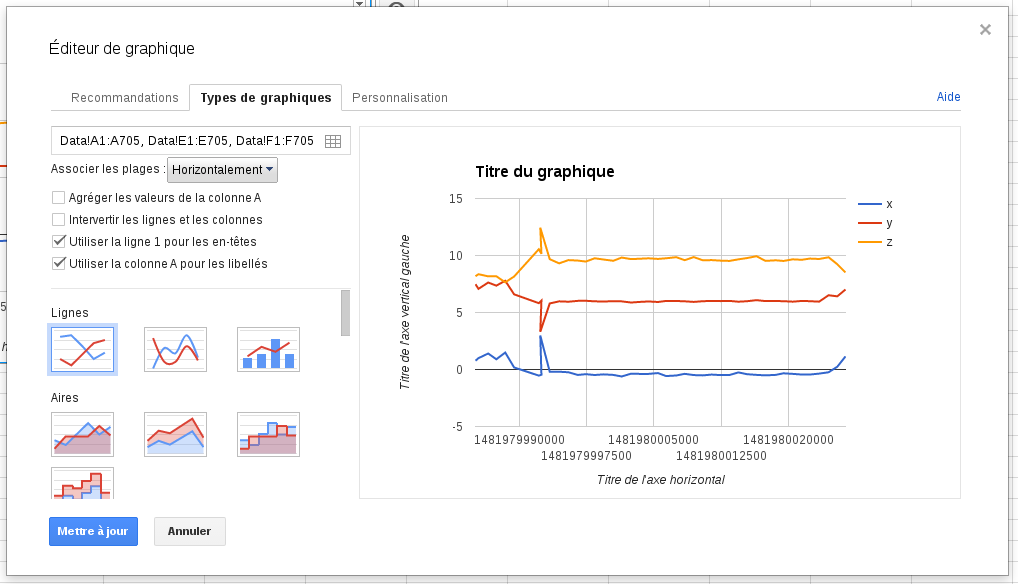Uncheck Utiliser la ligne 1 pour les en-têtes

(58, 241)
